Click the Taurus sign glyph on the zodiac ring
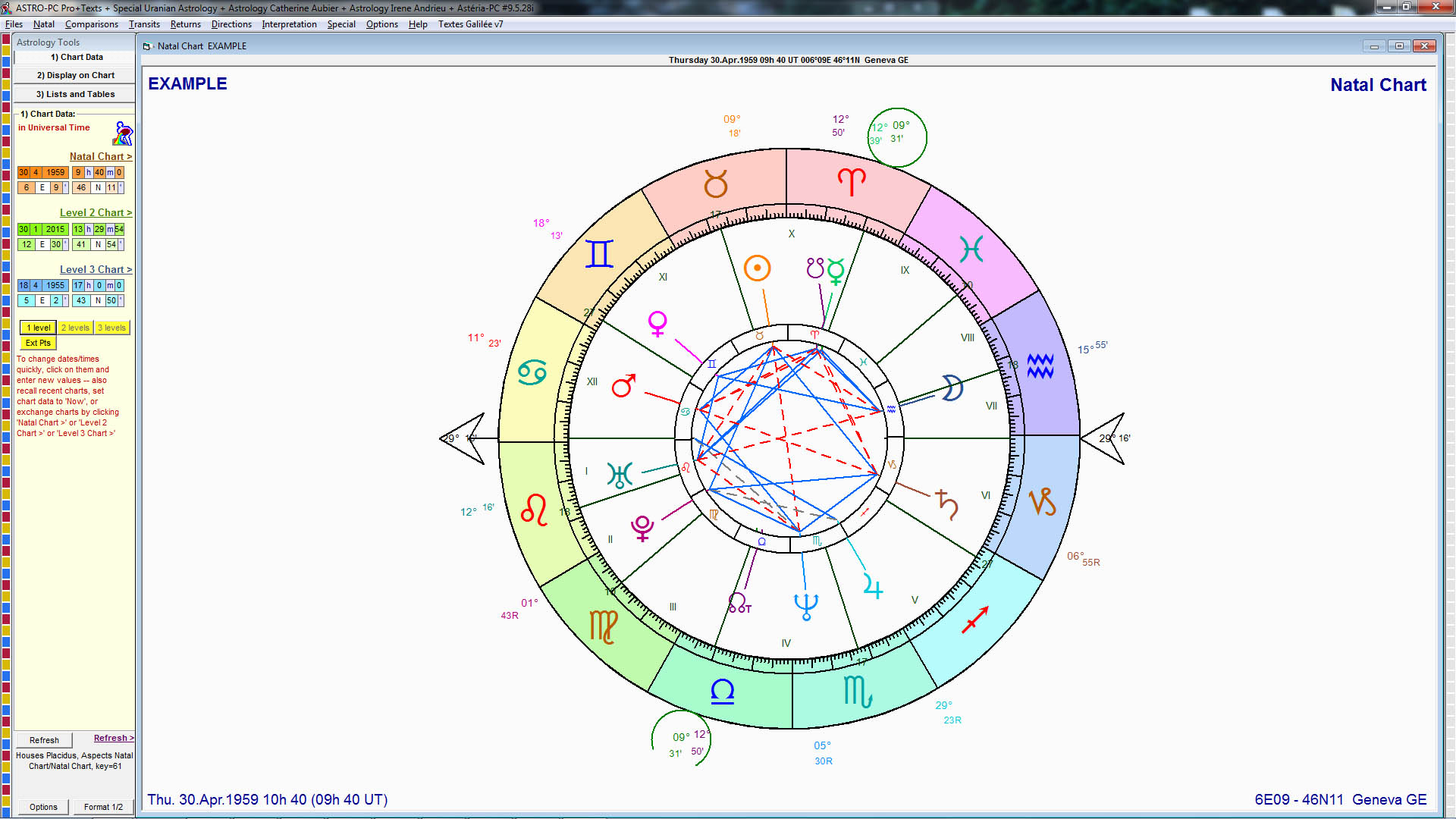This screenshot has height=819, width=1456. (x=715, y=183)
